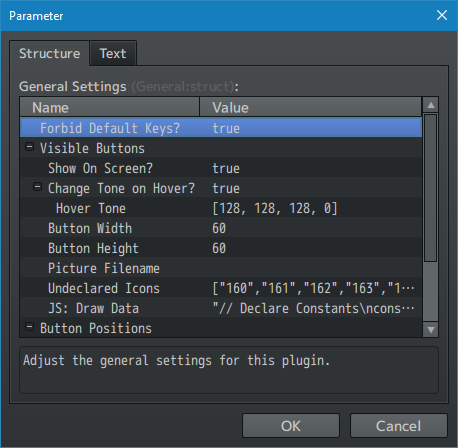Click the "// Declare Constants value
The image size is (458, 448).
pos(313,308)
